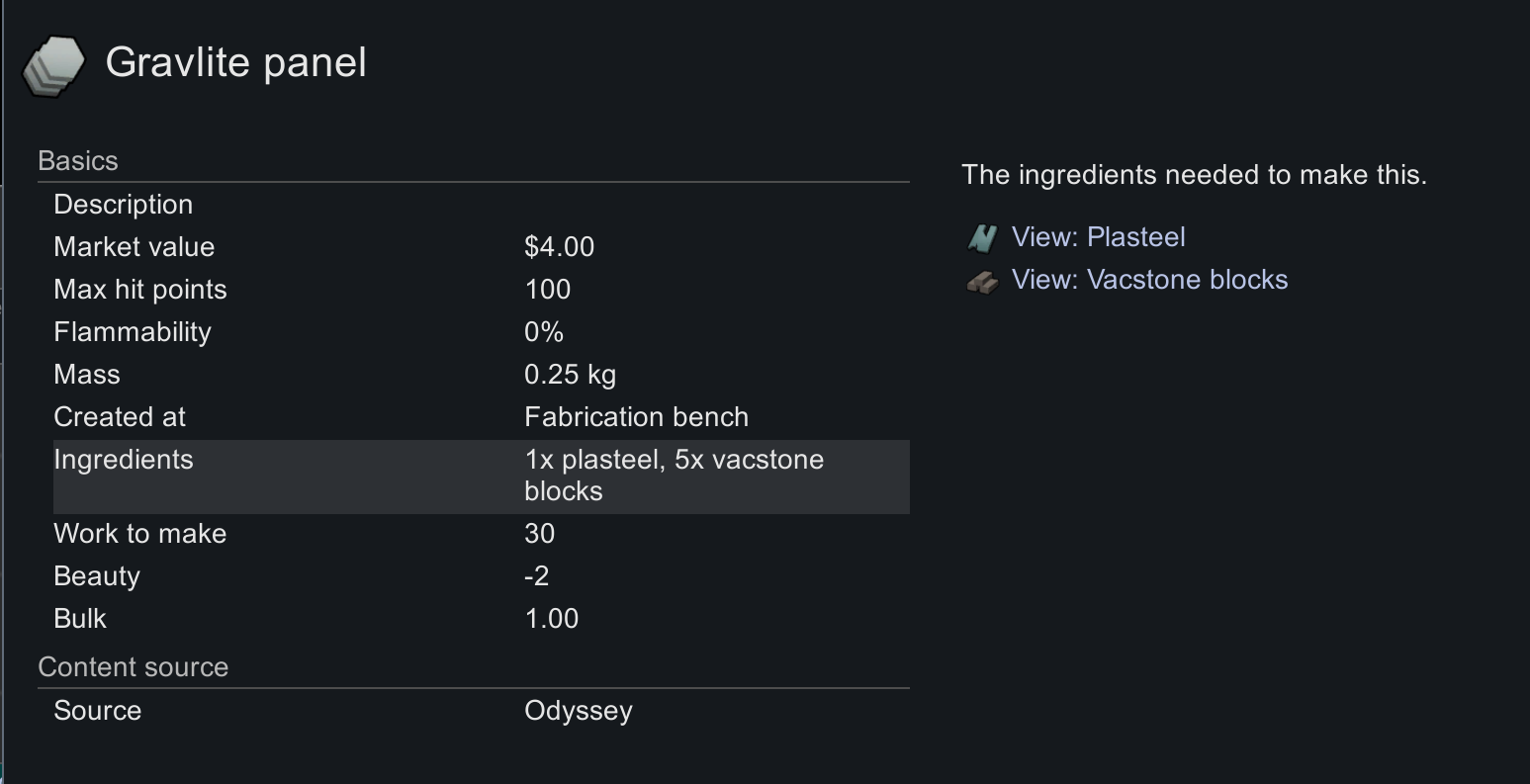Select the Flammability stat row
The height and width of the screenshot is (784, 1530).
pos(481,332)
